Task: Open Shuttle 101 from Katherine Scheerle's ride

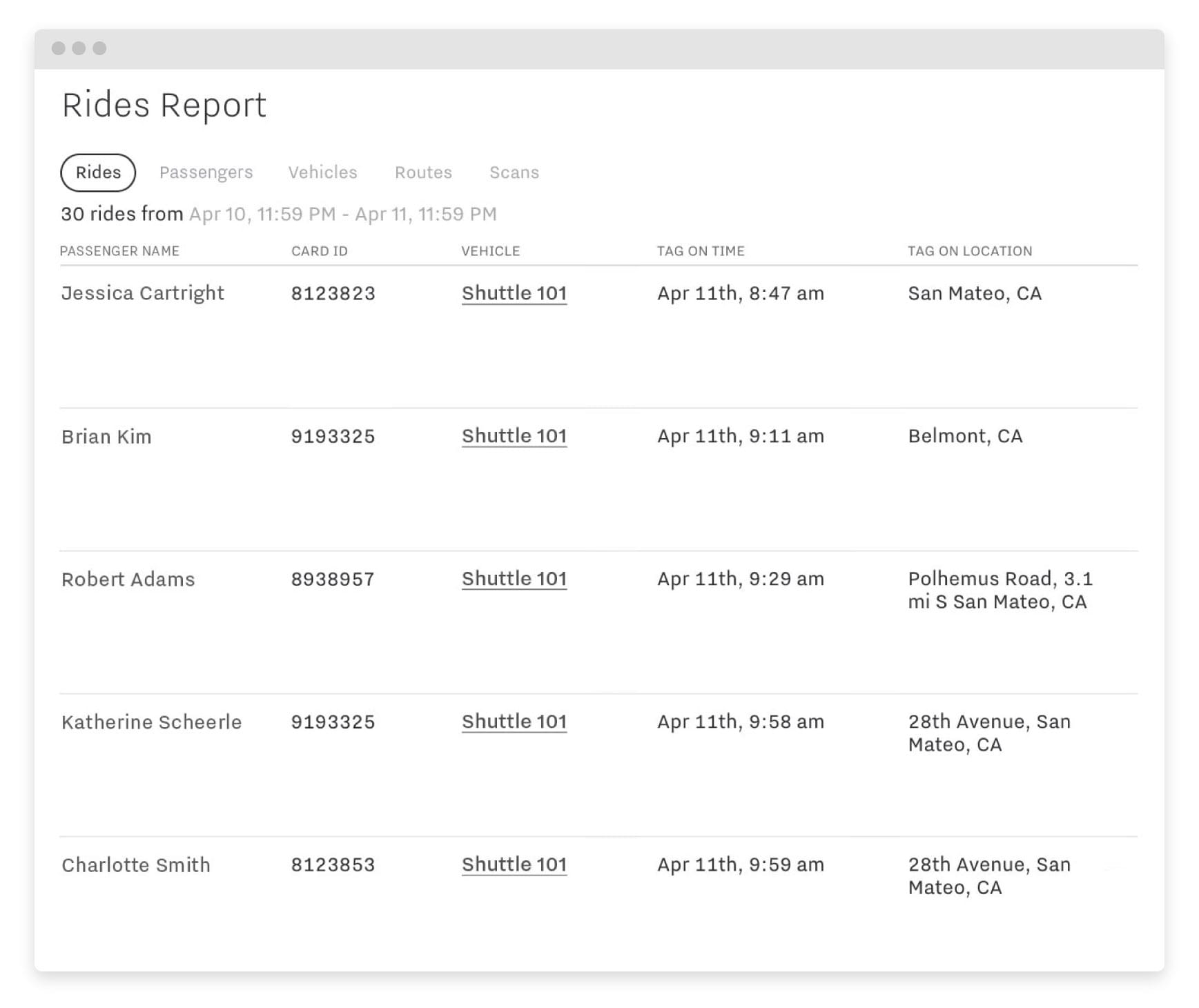Action: (514, 722)
